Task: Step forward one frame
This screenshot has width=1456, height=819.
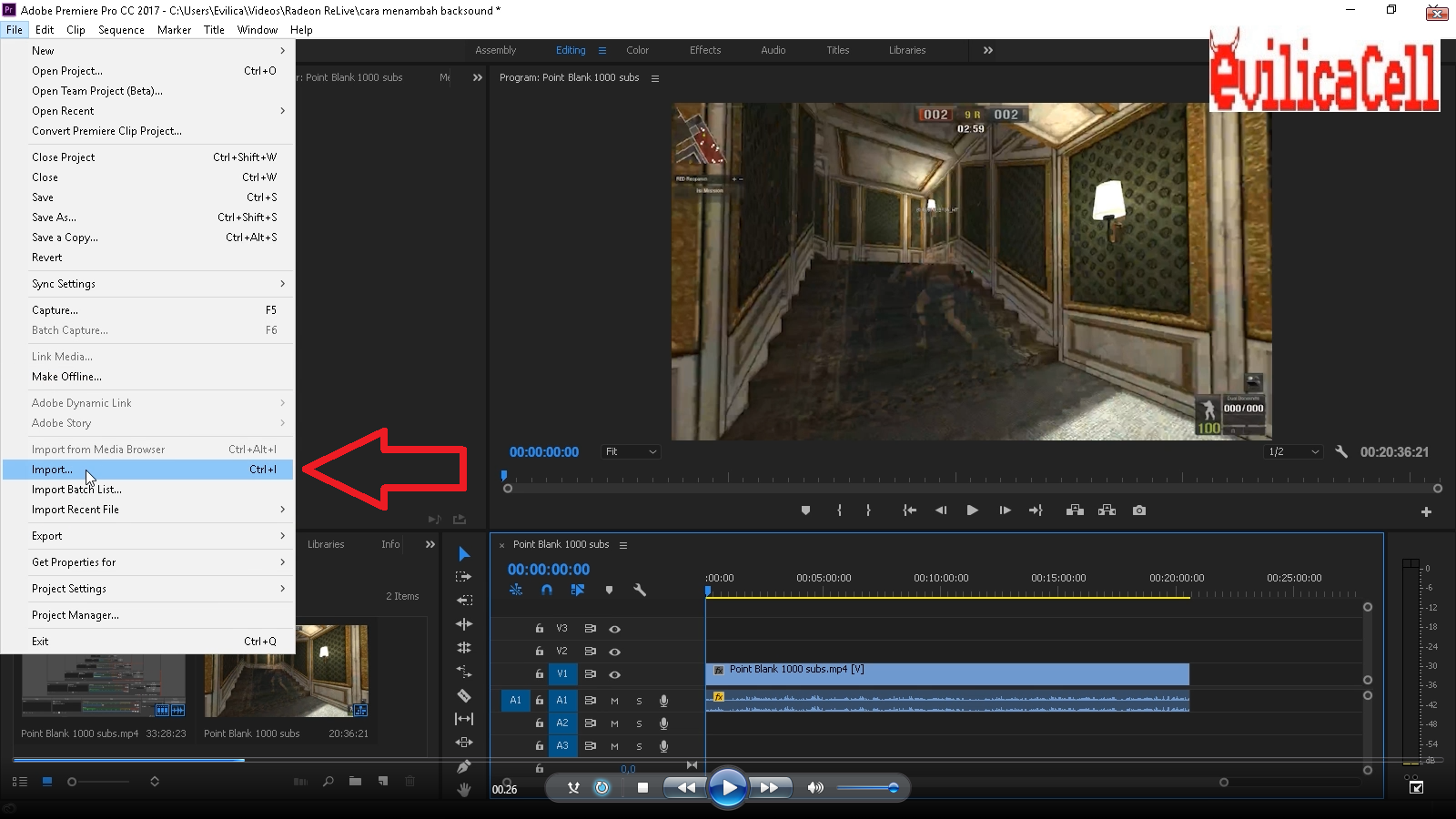Action: [1005, 511]
